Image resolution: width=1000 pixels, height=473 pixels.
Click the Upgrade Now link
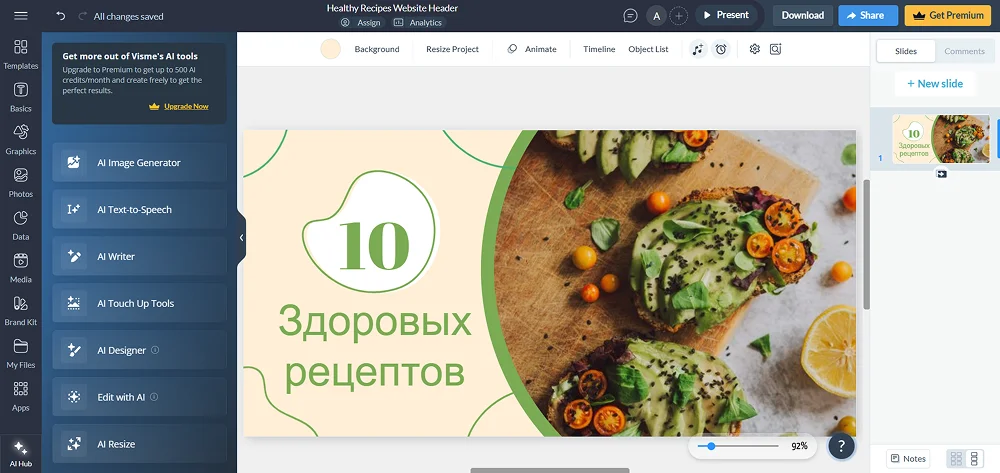186,106
